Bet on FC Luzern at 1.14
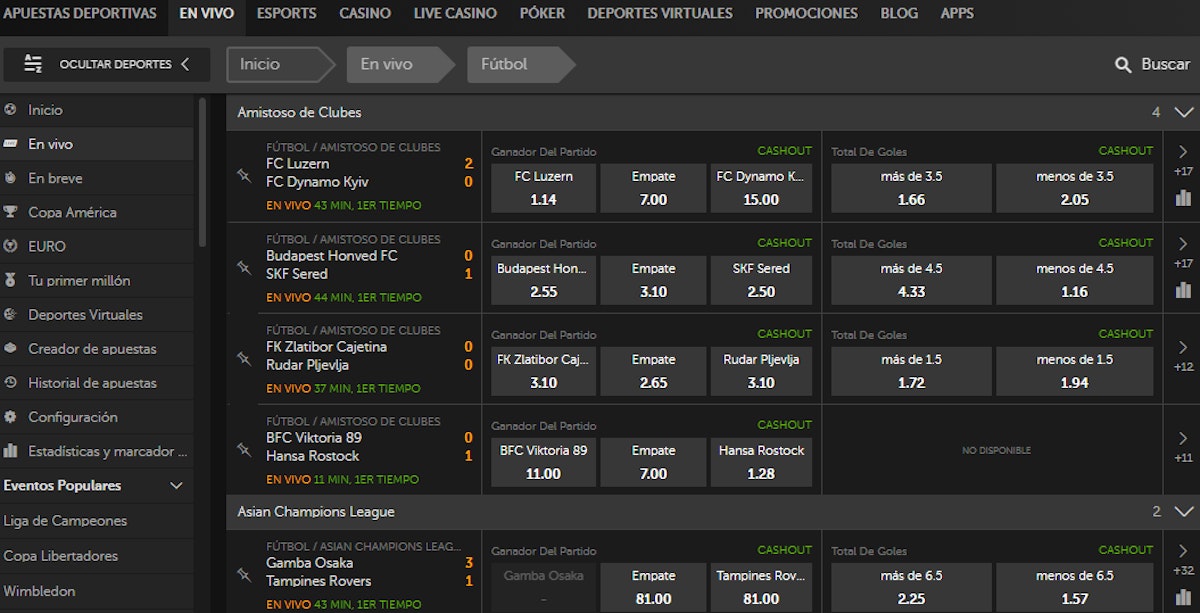The width and height of the screenshot is (1200, 613). (x=544, y=188)
